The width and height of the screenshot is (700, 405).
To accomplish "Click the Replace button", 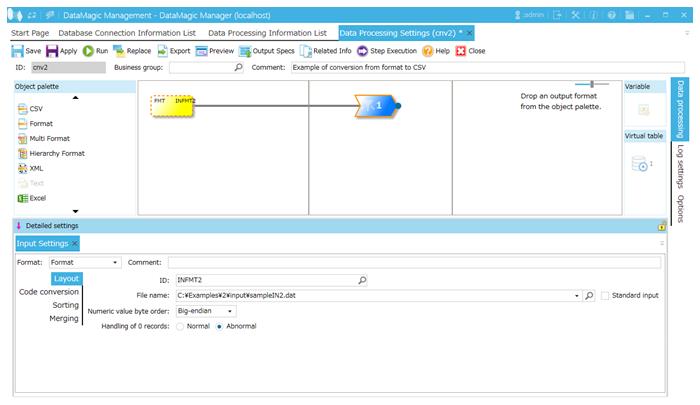I will tap(132, 50).
